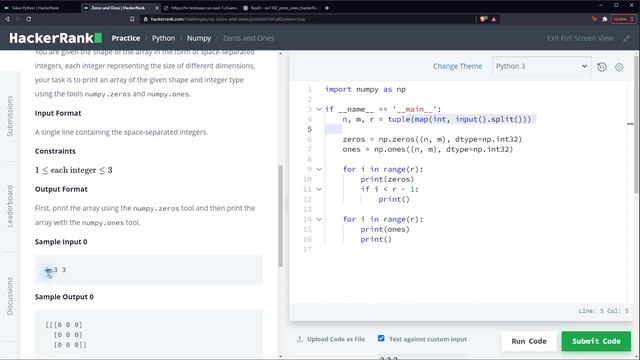640x360 pixels.
Task: Open the Discussions side tab
Action: (x=10, y=296)
